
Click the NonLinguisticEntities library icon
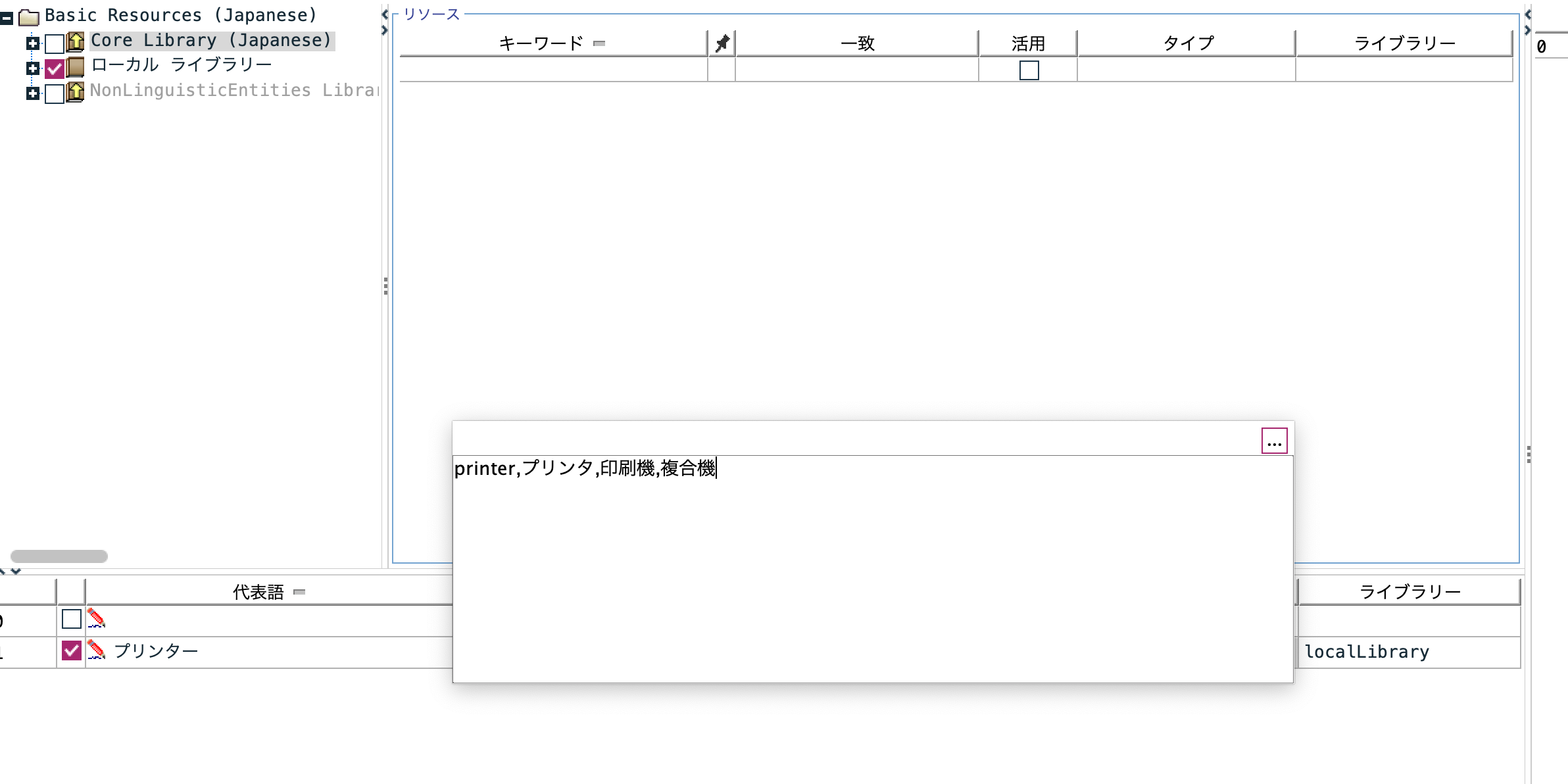[76, 92]
